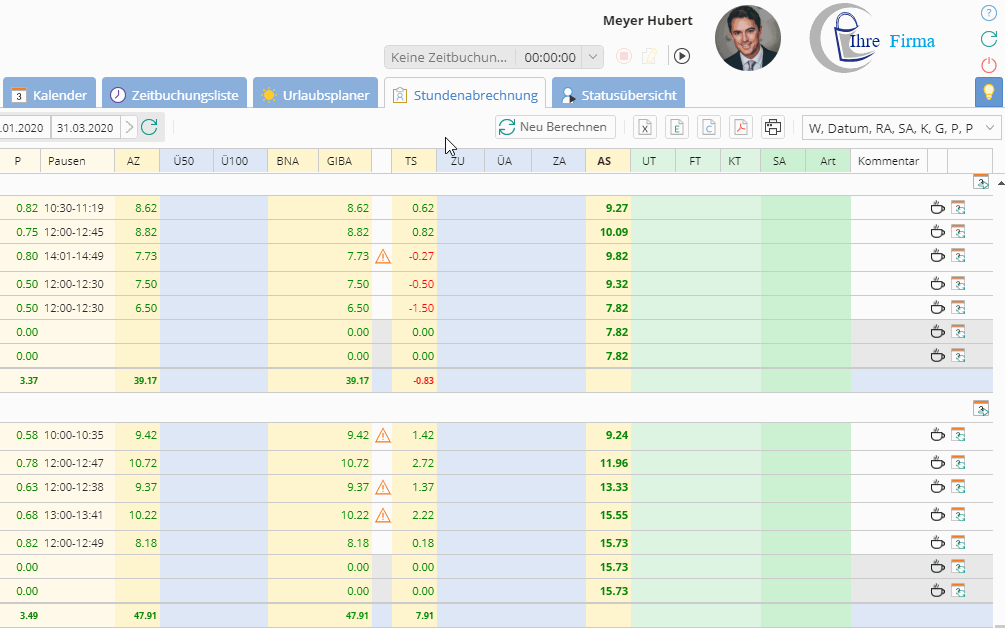Image resolution: width=1005 pixels, height=628 pixels.
Task: Expand the Keine Zeitbuchung dropdown arrow
Action: (x=593, y=57)
